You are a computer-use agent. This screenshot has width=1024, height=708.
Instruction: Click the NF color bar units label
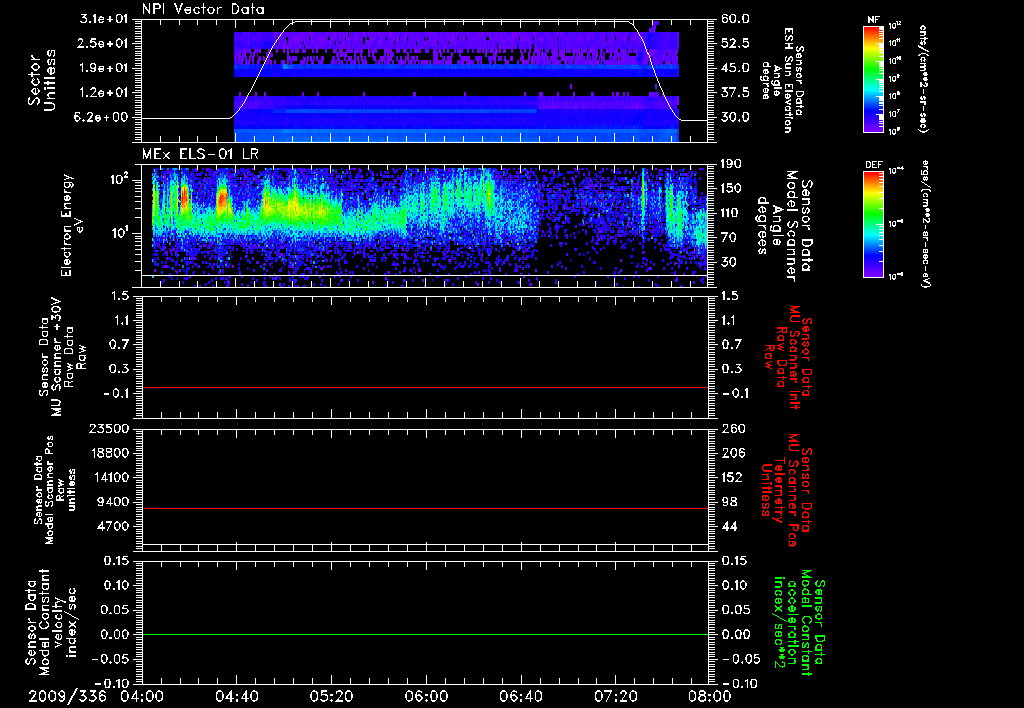click(x=923, y=78)
